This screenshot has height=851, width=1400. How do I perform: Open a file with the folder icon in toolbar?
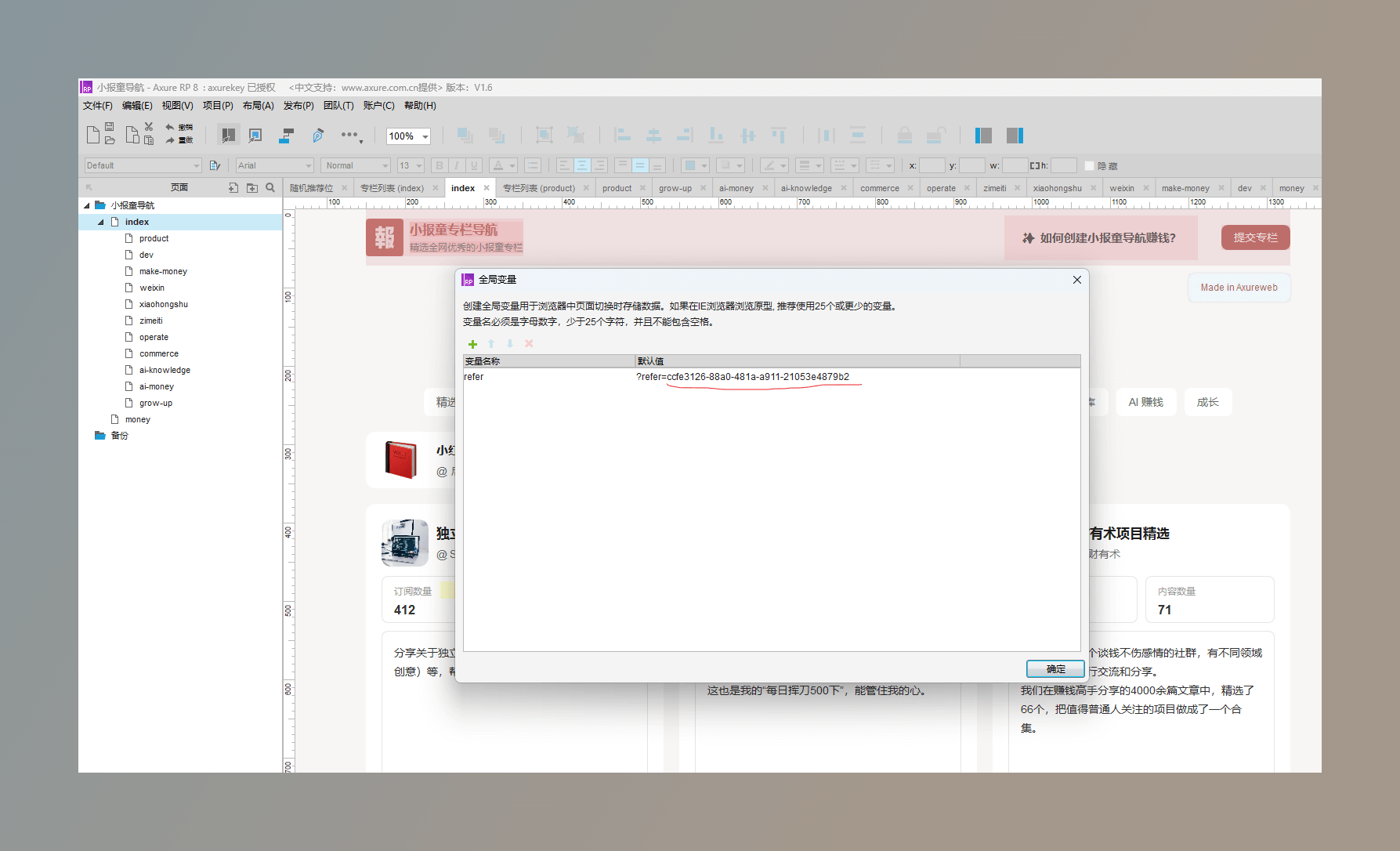click(110, 140)
